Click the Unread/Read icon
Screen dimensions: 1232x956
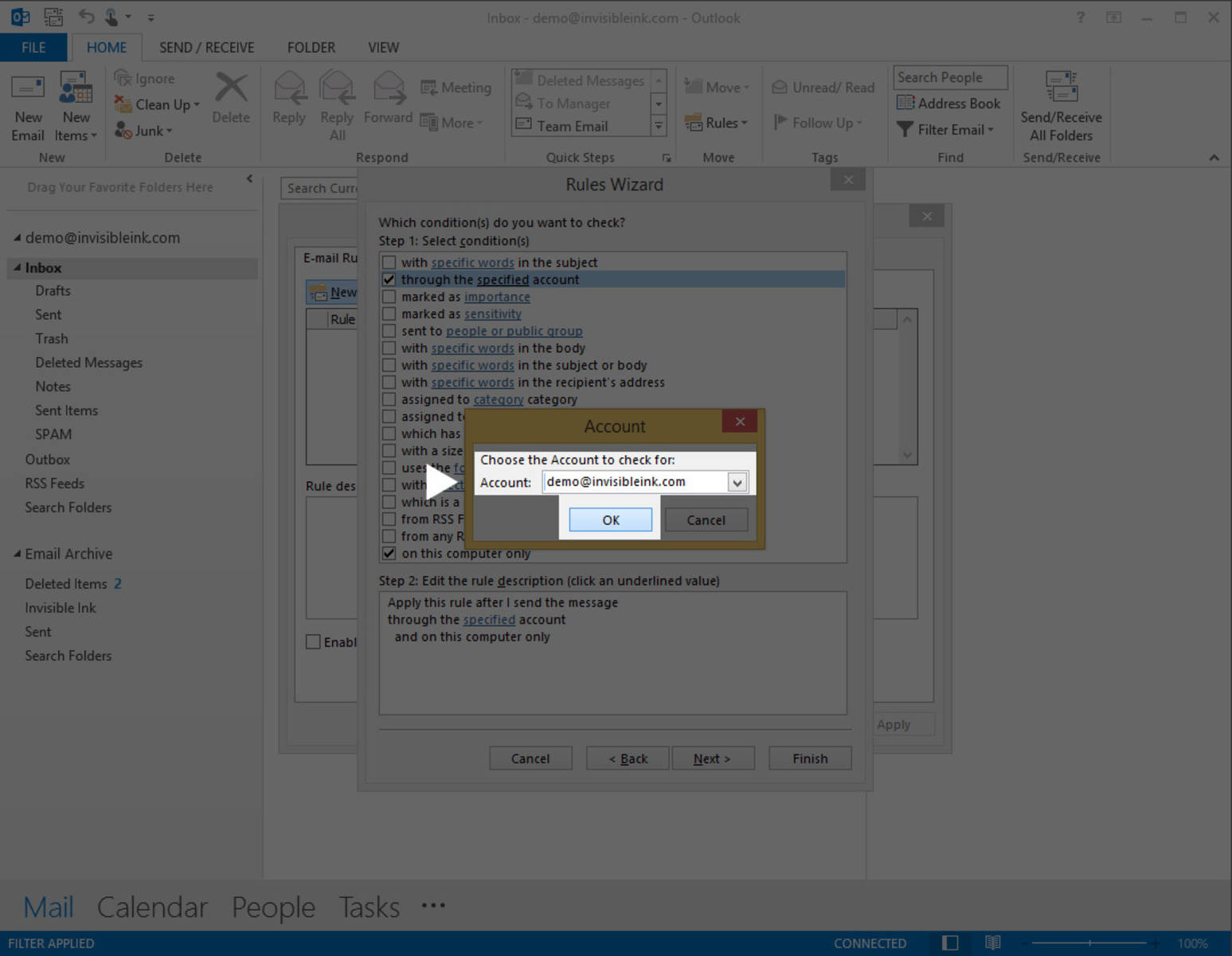[x=780, y=88]
